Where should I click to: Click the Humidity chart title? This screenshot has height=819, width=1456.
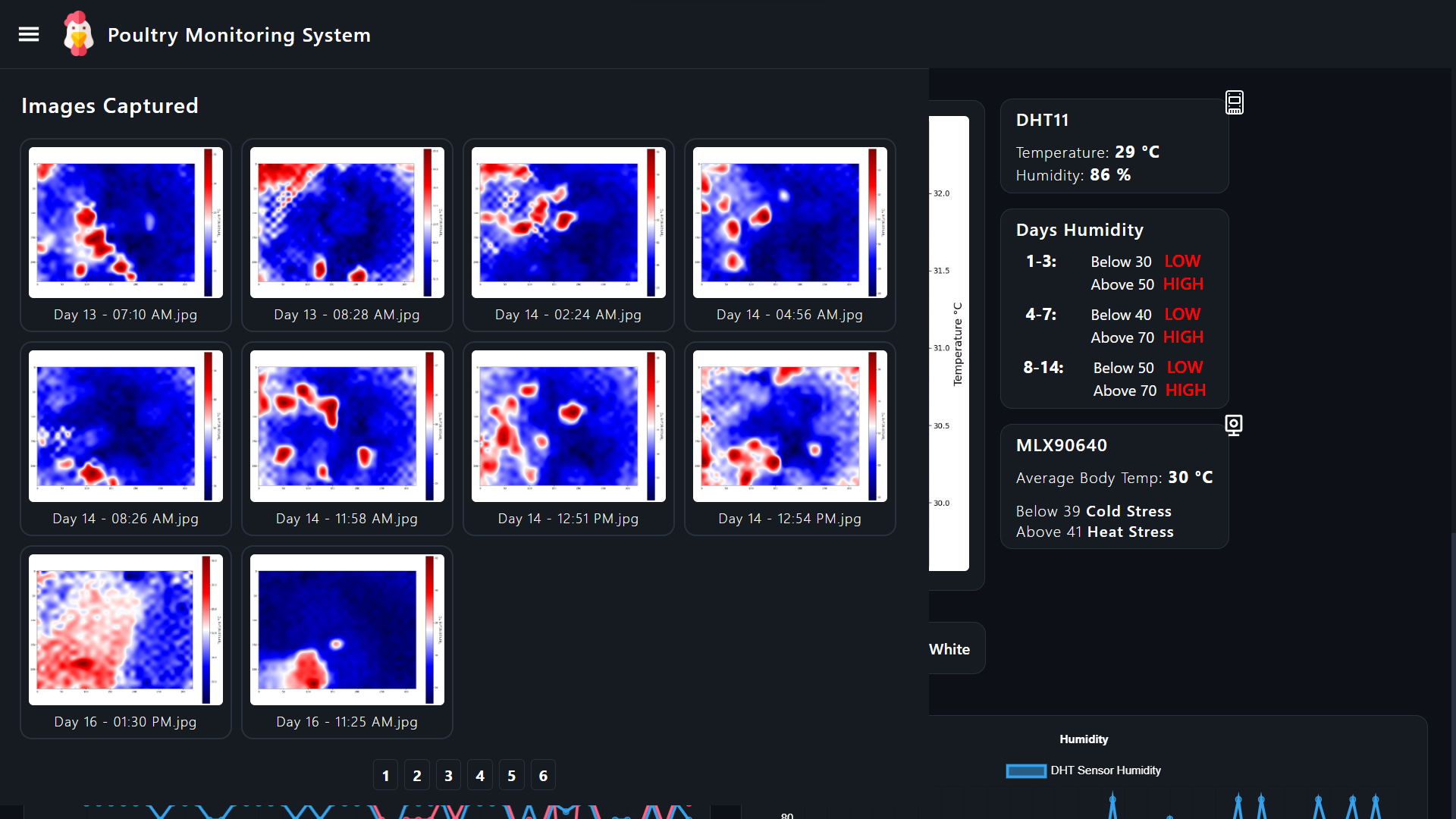click(x=1084, y=739)
